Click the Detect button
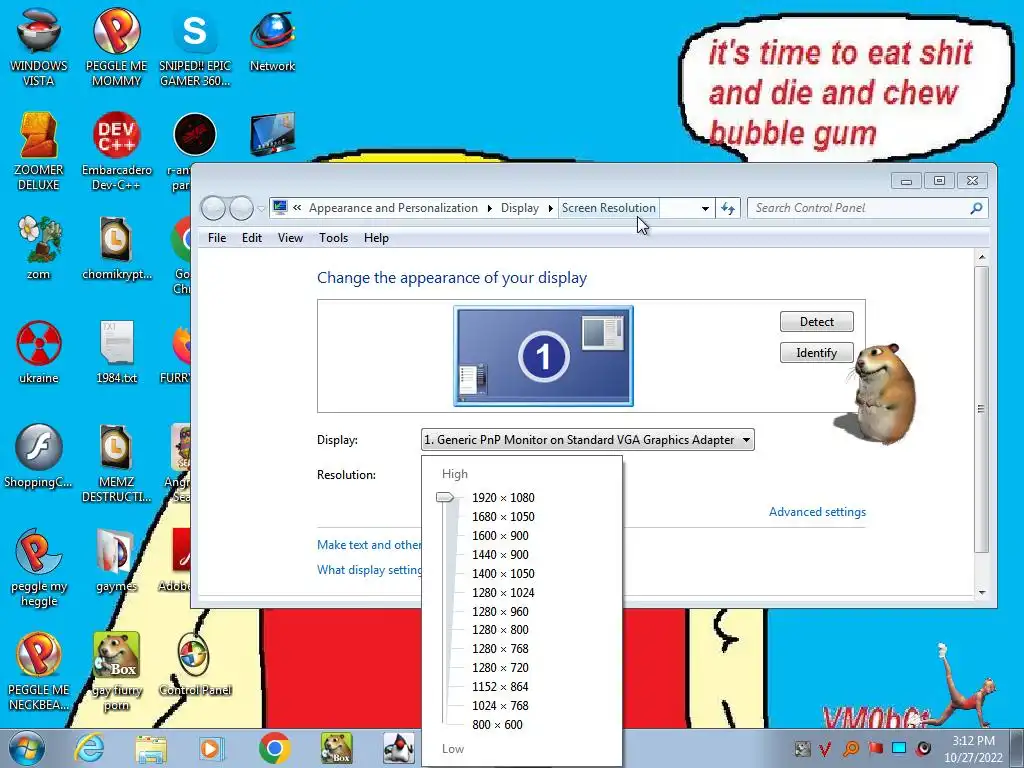 tap(816, 321)
